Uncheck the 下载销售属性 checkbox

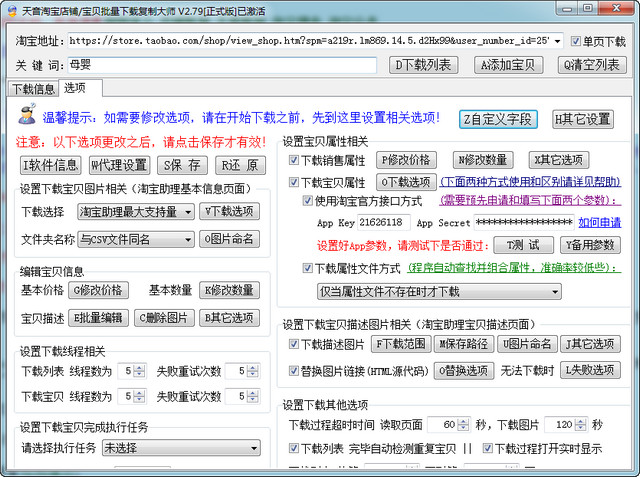click(x=294, y=160)
